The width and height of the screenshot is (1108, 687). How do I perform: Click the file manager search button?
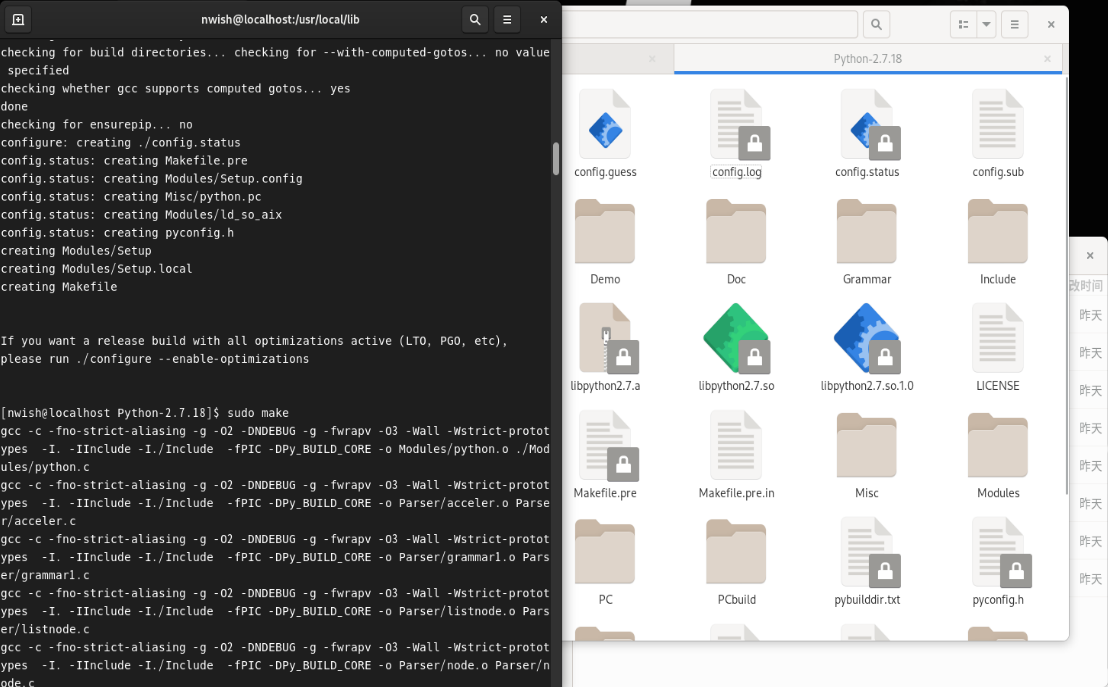(x=876, y=24)
